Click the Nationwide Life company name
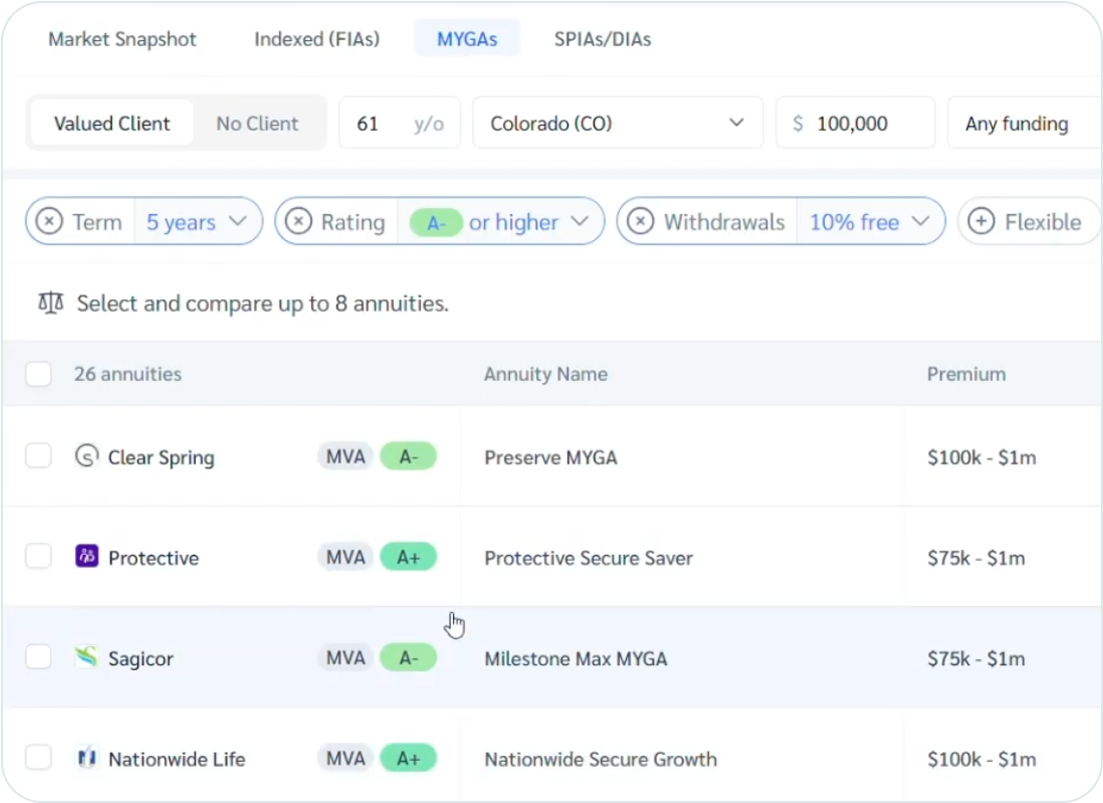Image resolution: width=1103 pixels, height=803 pixels. (x=177, y=759)
